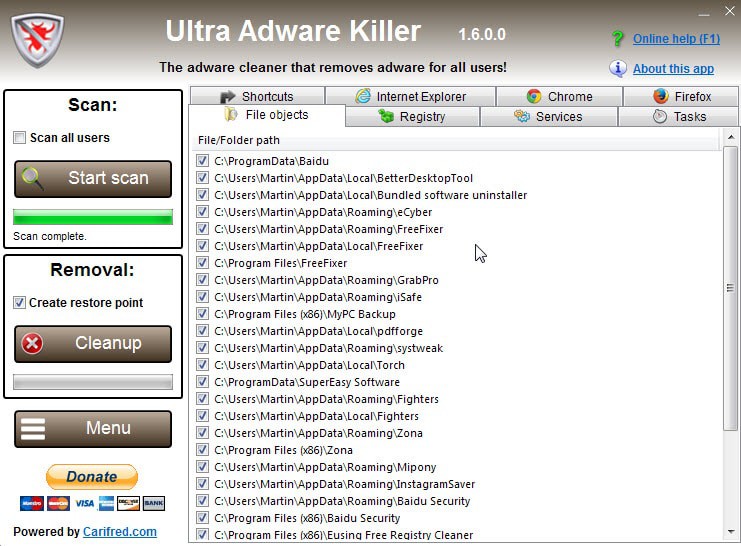
Task: Uncheck the SuperEasy Software checkbox
Action: tap(202, 382)
